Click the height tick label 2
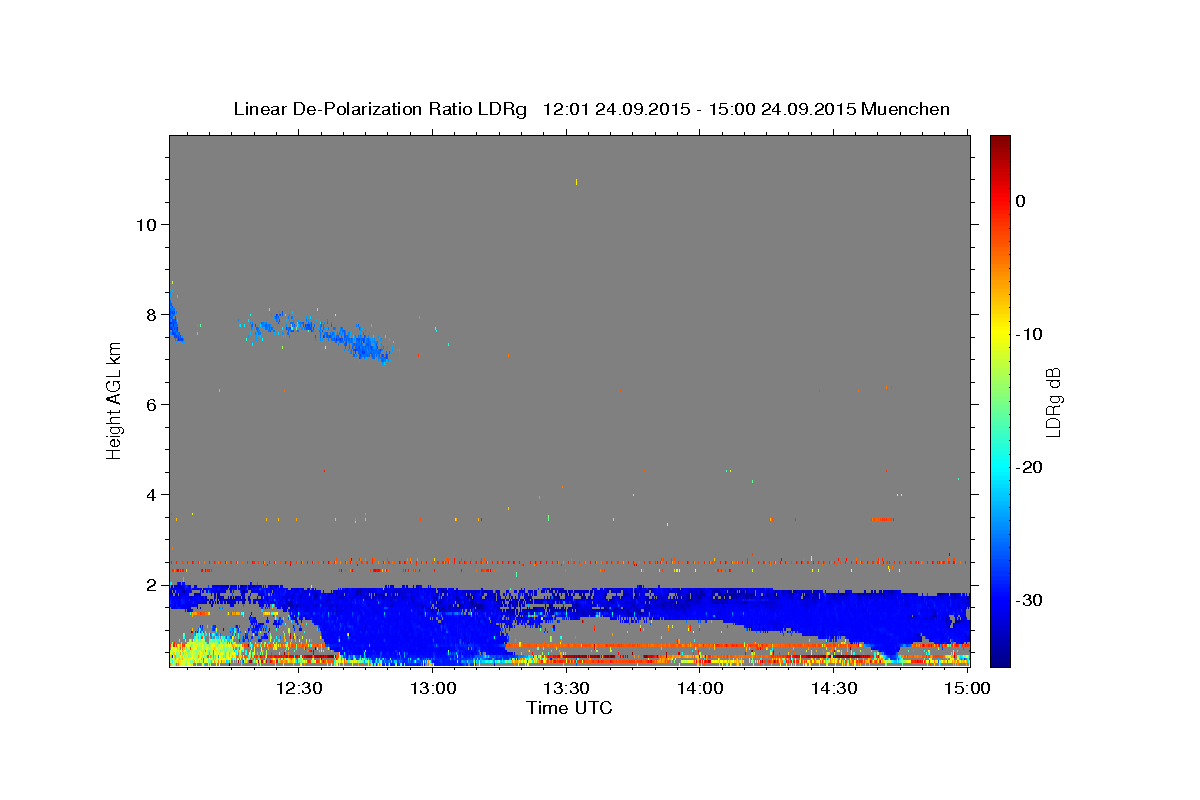This screenshot has width=1200, height=800. coord(152,584)
